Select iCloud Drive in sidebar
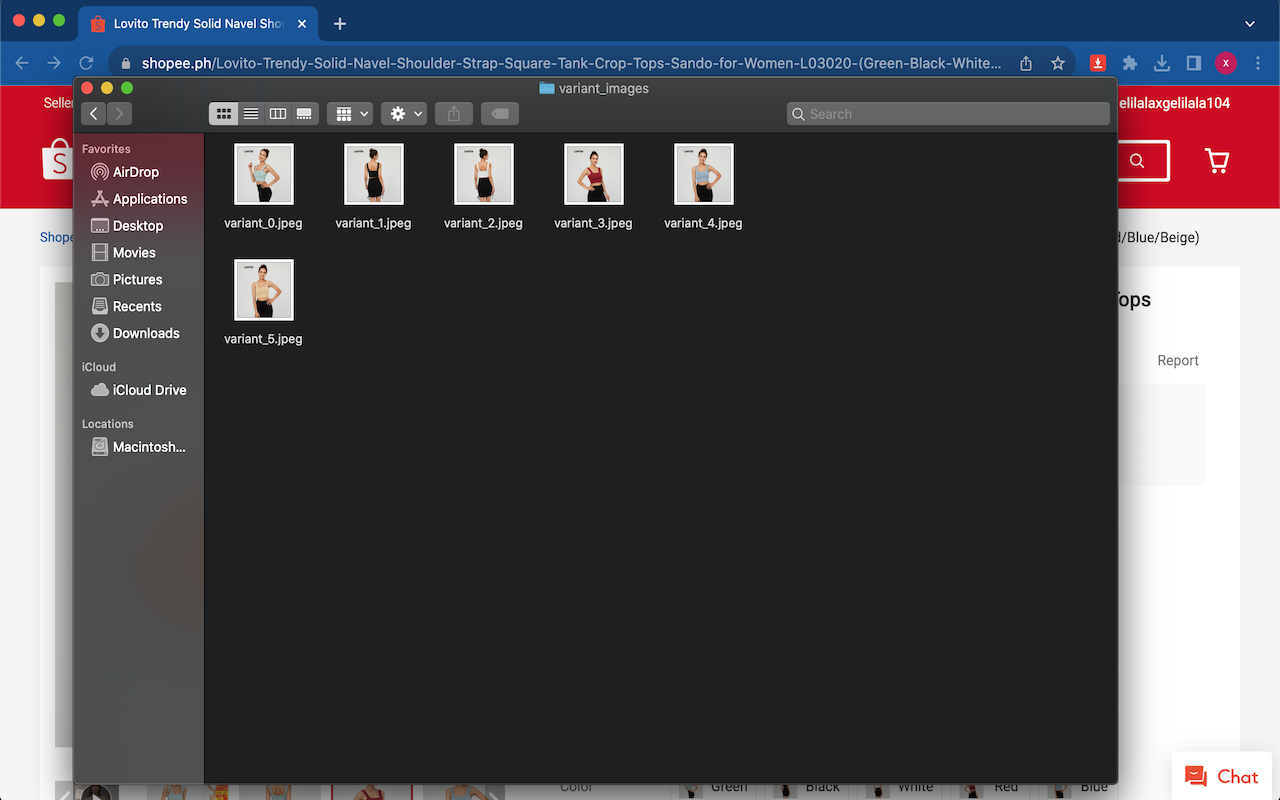Image resolution: width=1280 pixels, height=800 pixels. [149, 390]
